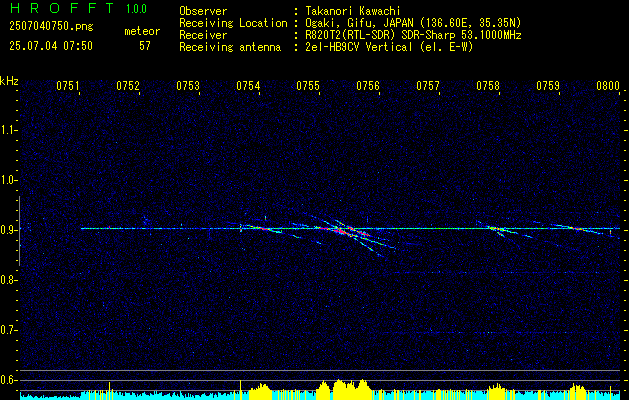Click the 'Receiving Location' field label

tap(233, 23)
